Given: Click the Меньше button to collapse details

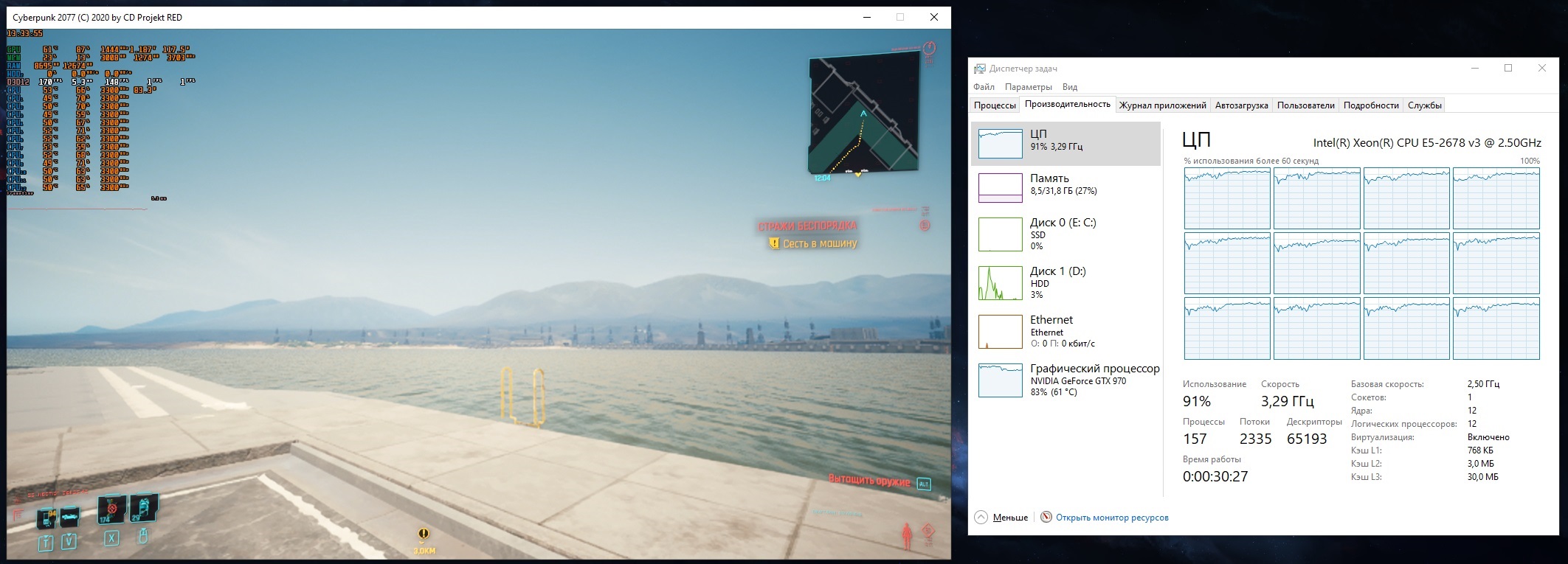Looking at the screenshot, I should click(1010, 518).
